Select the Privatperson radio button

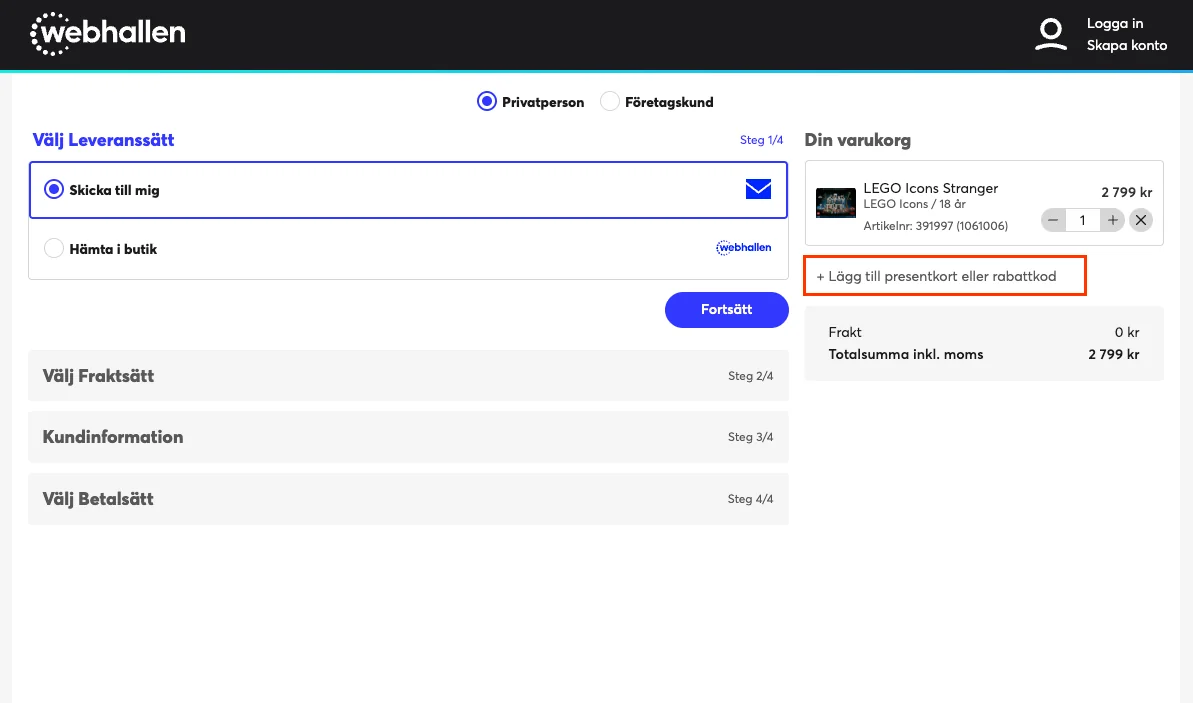[x=487, y=101]
